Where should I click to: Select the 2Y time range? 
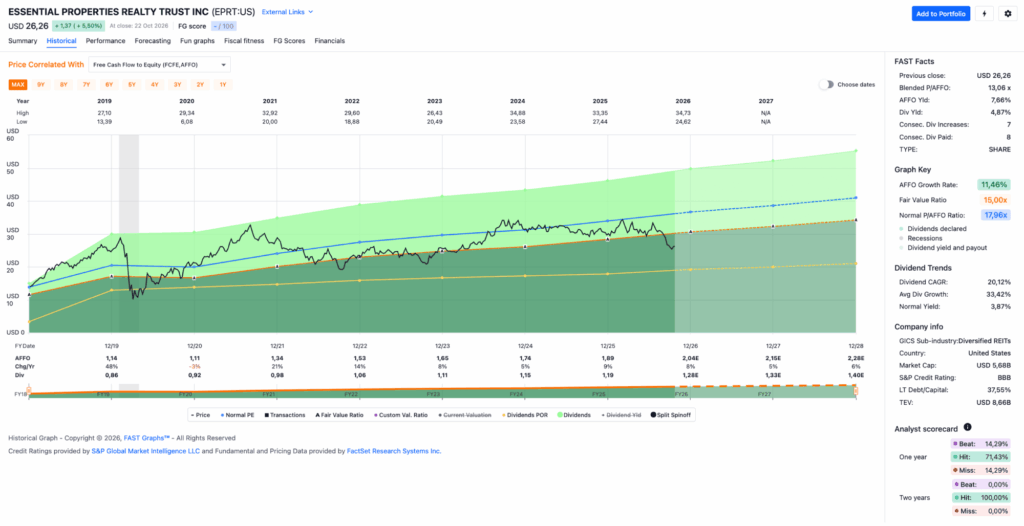pos(200,84)
